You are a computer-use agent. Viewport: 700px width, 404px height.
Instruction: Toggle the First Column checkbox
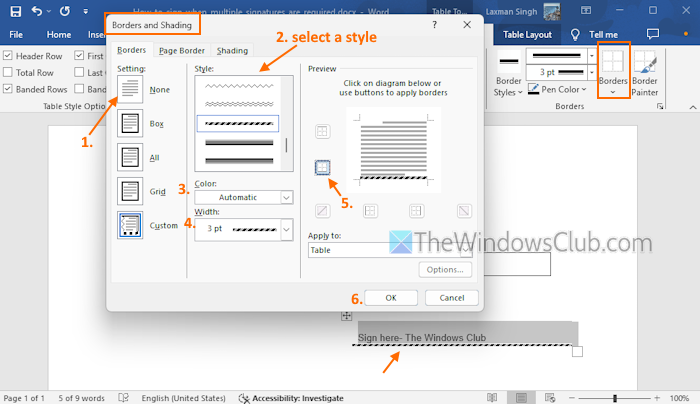coord(79,55)
